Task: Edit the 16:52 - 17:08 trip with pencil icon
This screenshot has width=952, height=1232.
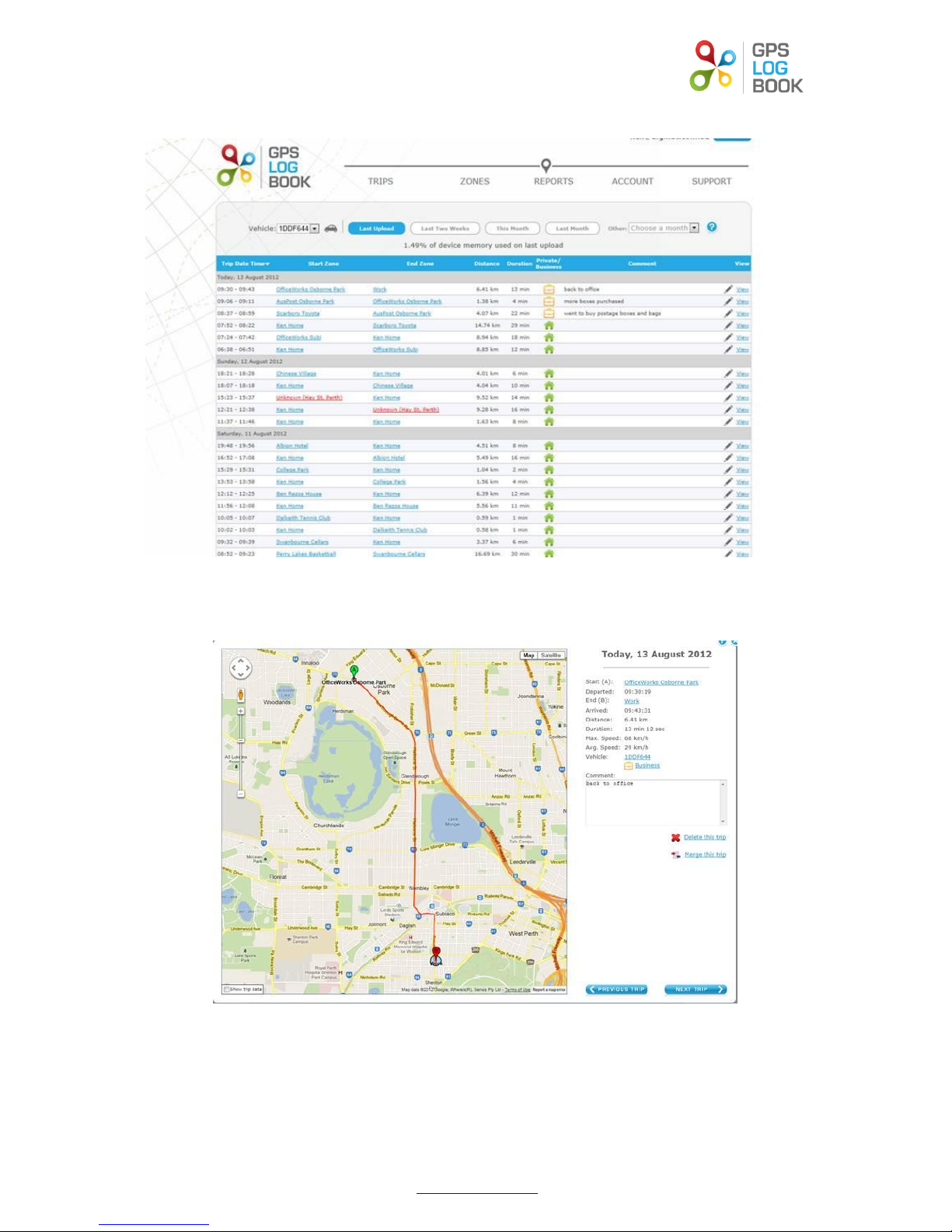Action: click(x=728, y=458)
